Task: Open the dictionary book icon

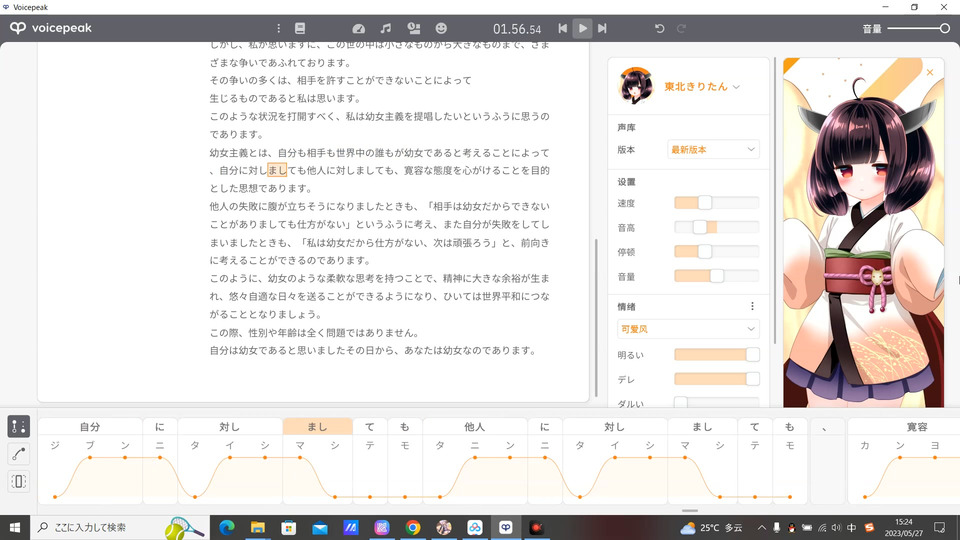Action: (300, 28)
